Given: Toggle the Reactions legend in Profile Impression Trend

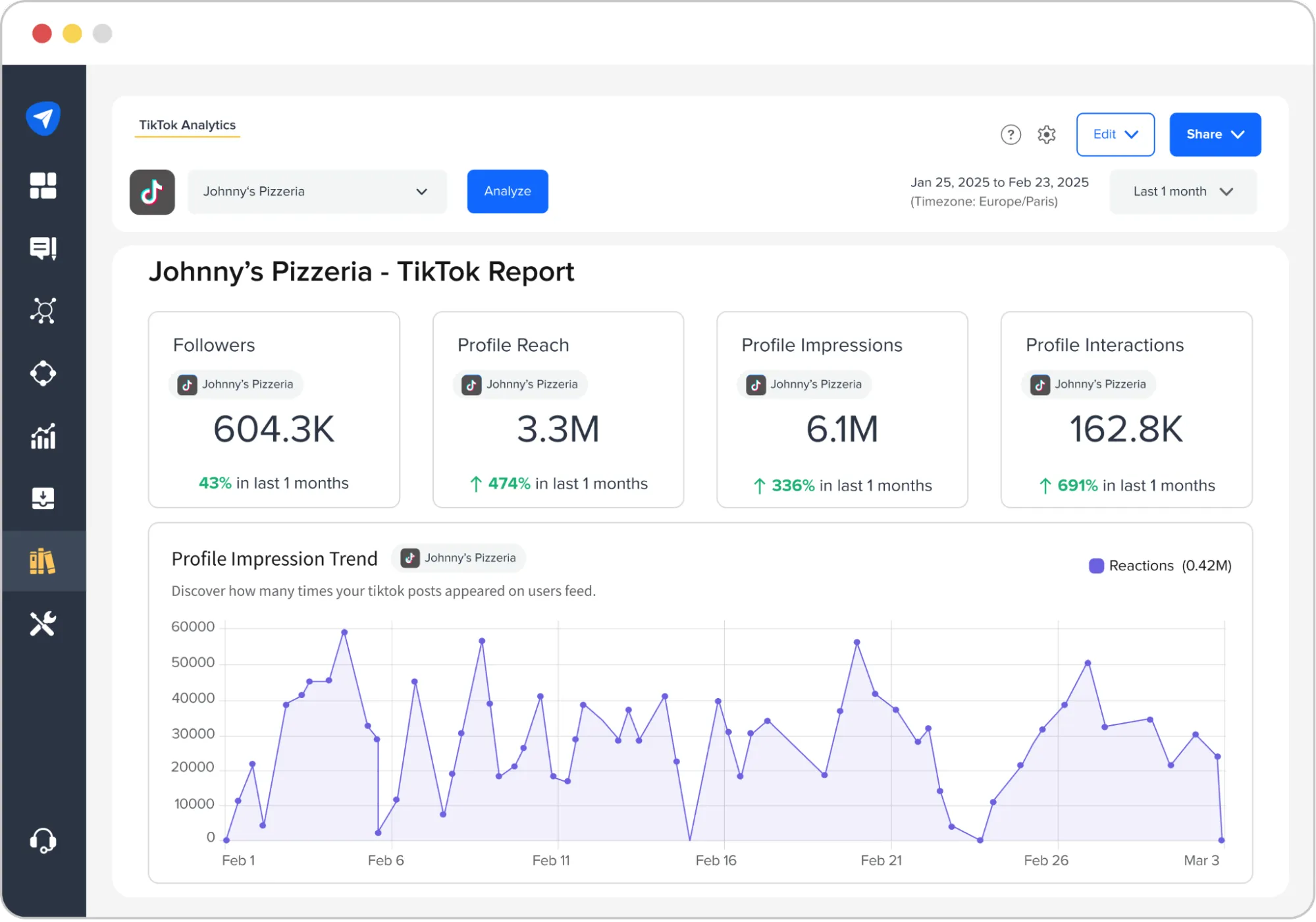Looking at the screenshot, I should 1161,565.
